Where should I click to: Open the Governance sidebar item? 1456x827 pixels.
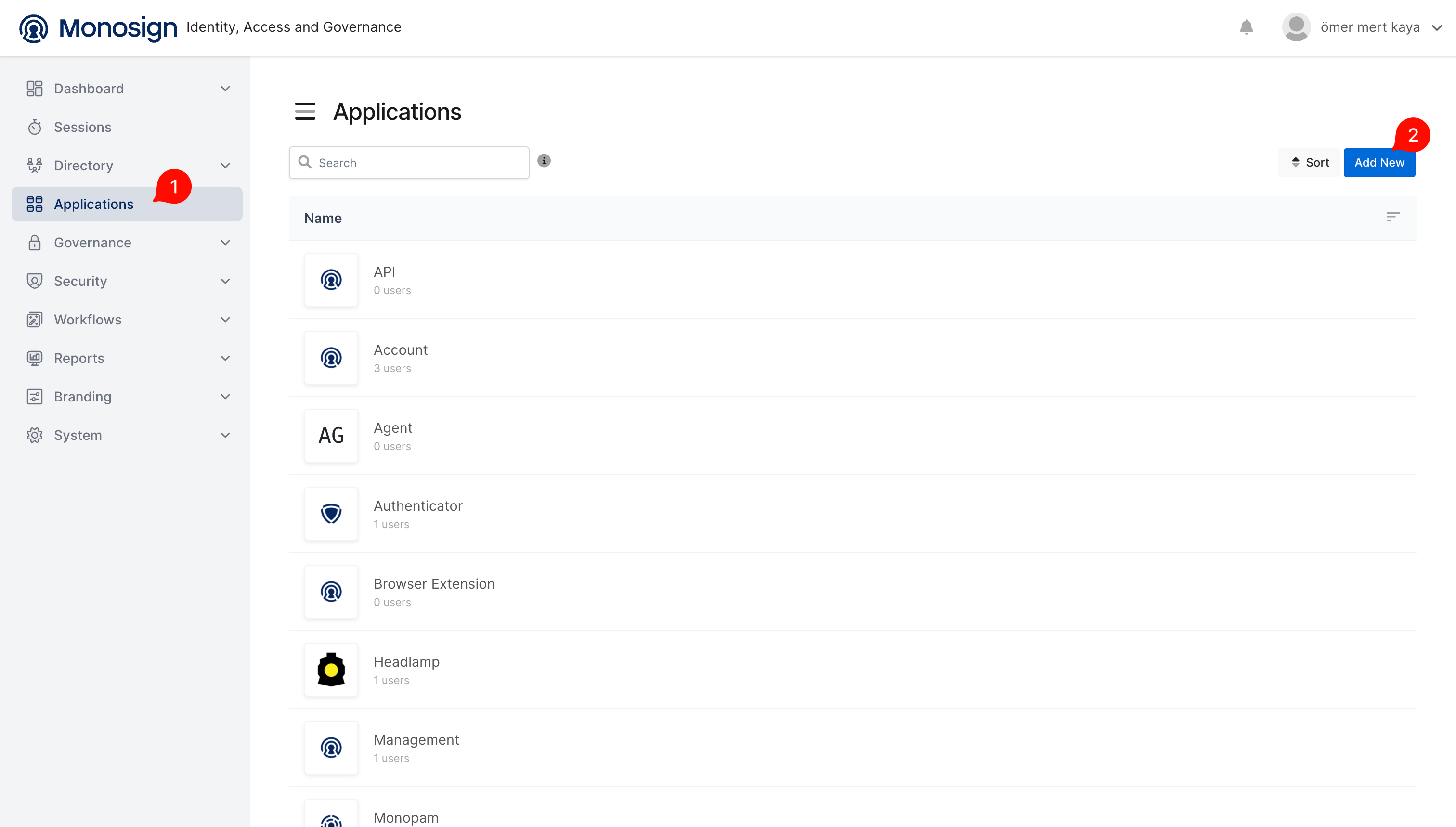pyautogui.click(x=127, y=243)
